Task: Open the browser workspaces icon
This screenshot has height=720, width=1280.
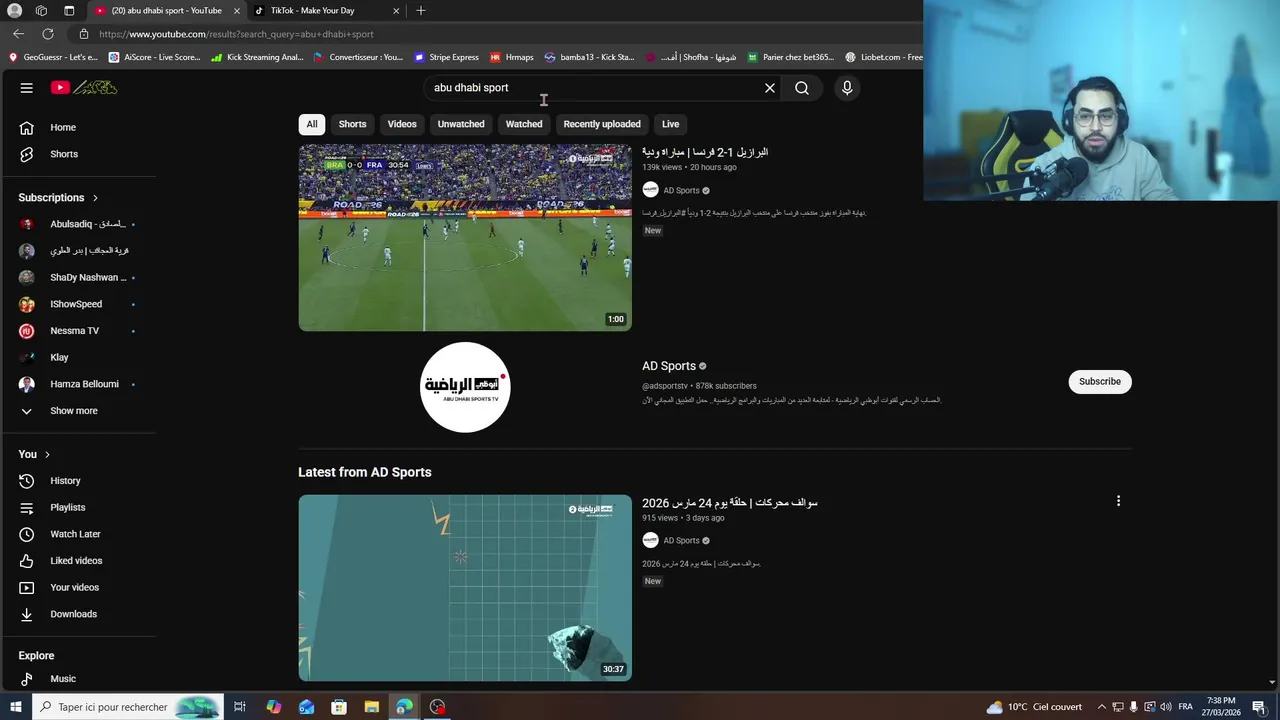Action: pyautogui.click(x=41, y=11)
